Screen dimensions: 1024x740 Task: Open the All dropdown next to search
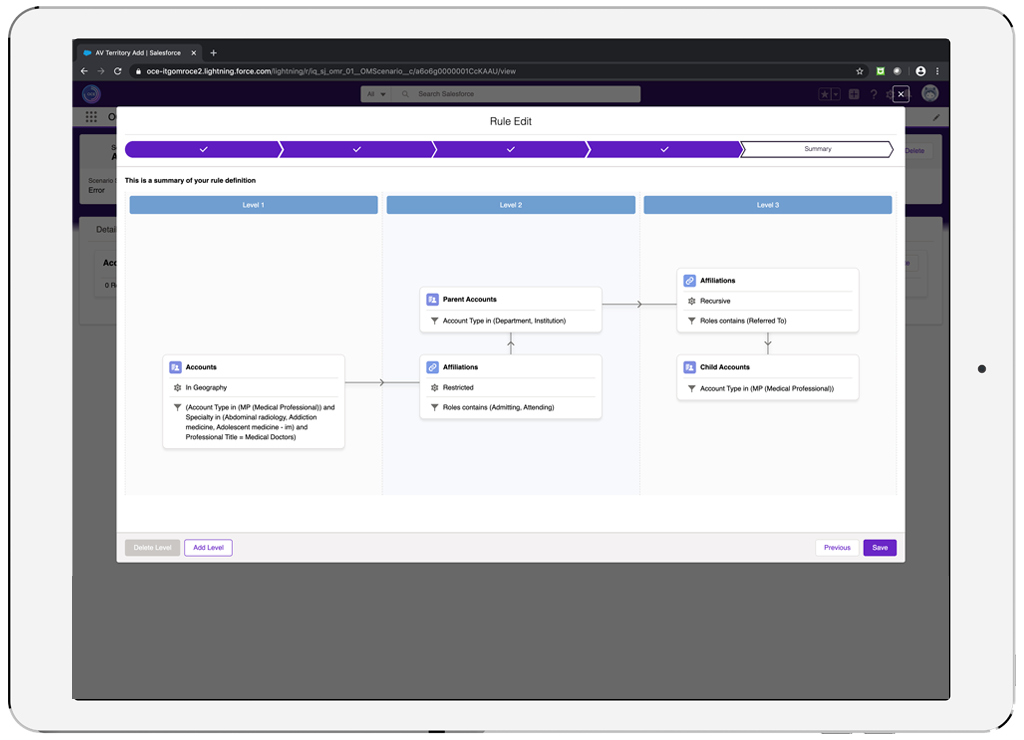(376, 94)
